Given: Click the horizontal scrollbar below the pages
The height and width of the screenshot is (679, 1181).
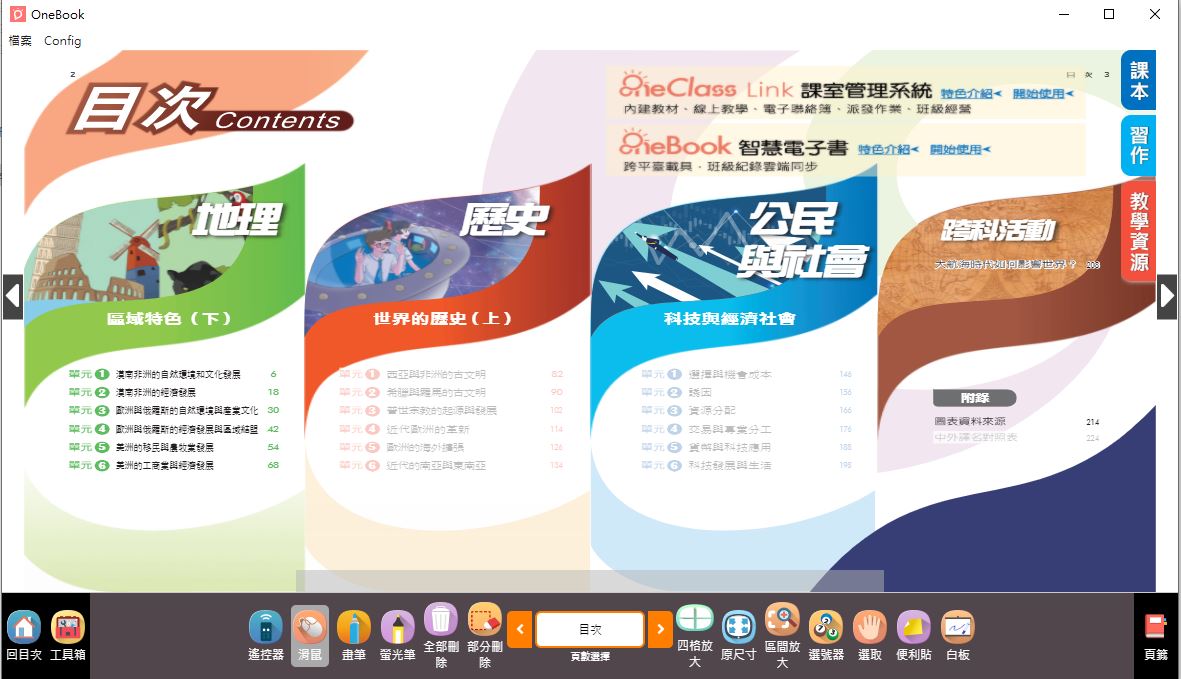Looking at the screenshot, I should tap(590, 580).
